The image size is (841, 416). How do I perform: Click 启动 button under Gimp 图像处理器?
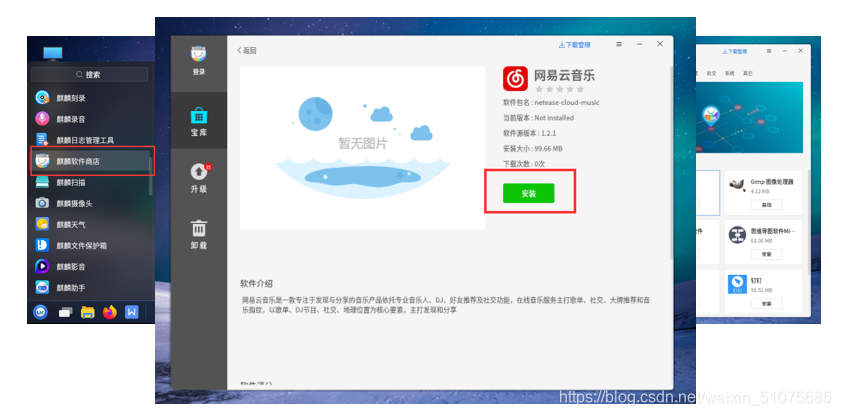click(x=766, y=205)
